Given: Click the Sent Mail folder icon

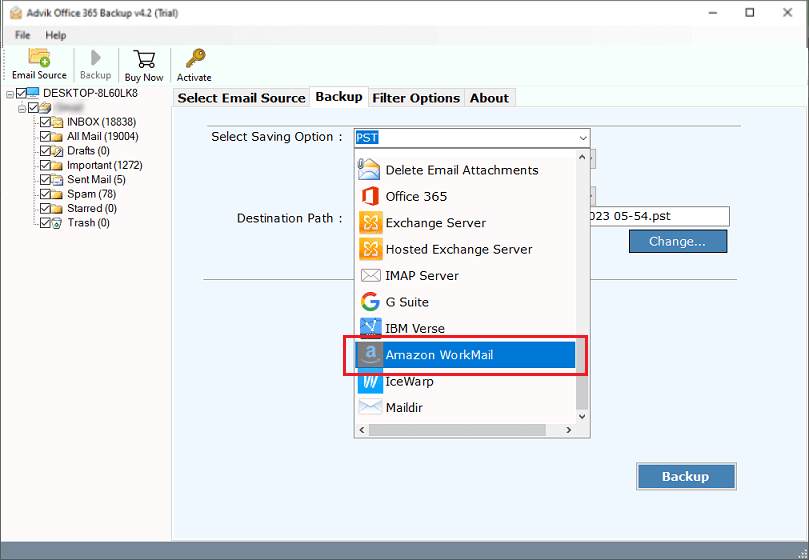Looking at the screenshot, I should pos(57,180).
